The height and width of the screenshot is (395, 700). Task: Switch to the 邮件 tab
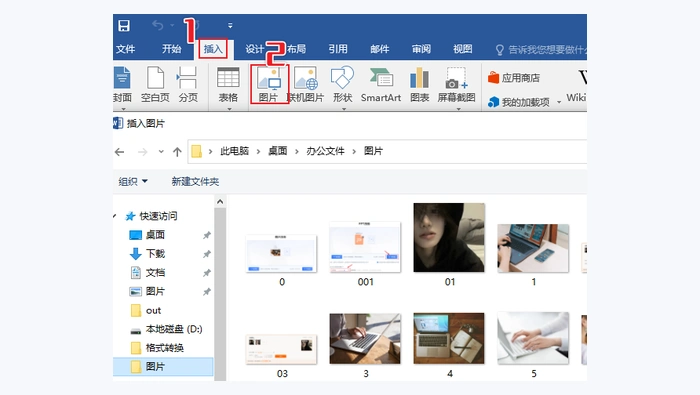(379, 49)
